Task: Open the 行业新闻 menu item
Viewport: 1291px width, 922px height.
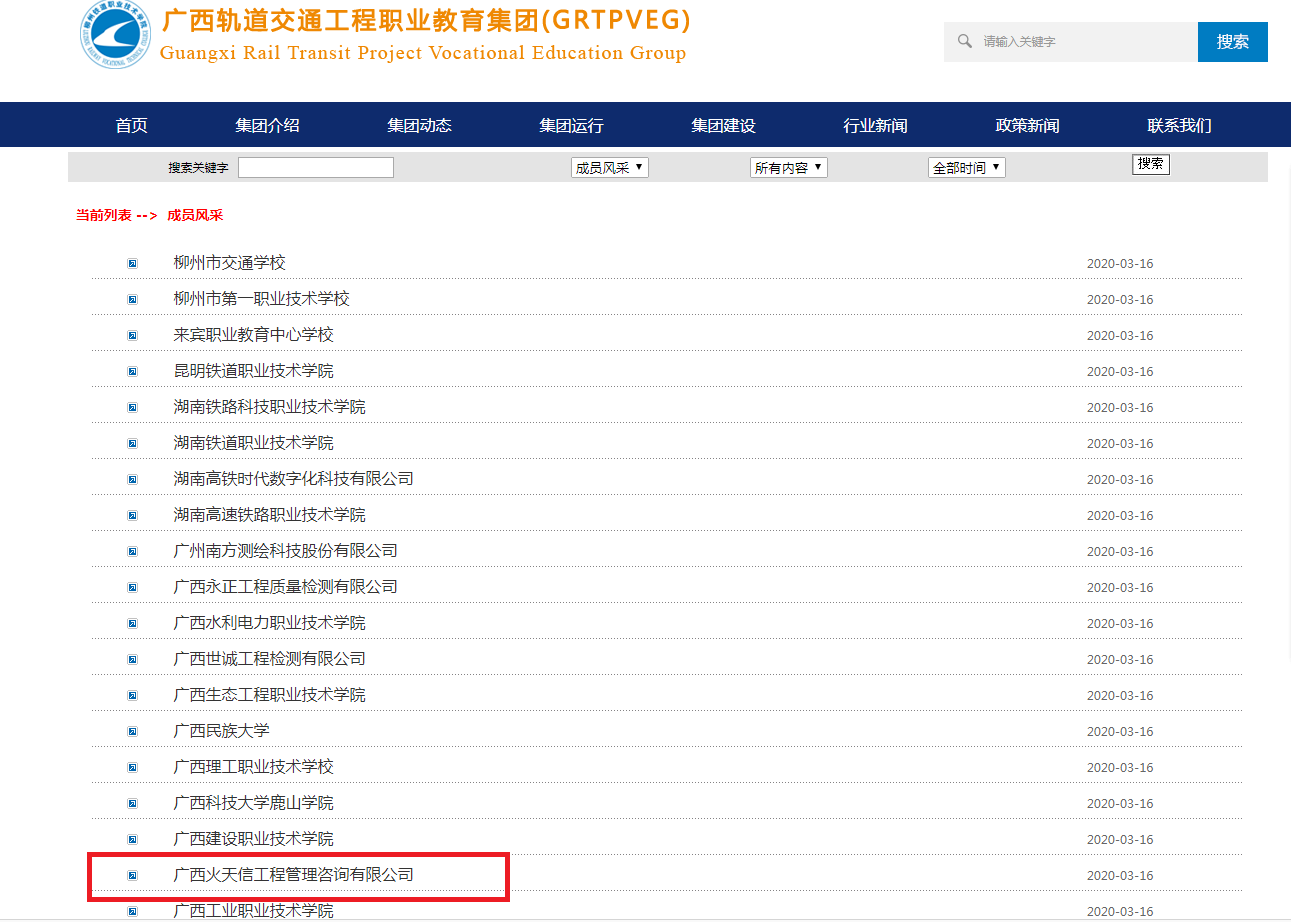Action: pyautogui.click(x=875, y=125)
